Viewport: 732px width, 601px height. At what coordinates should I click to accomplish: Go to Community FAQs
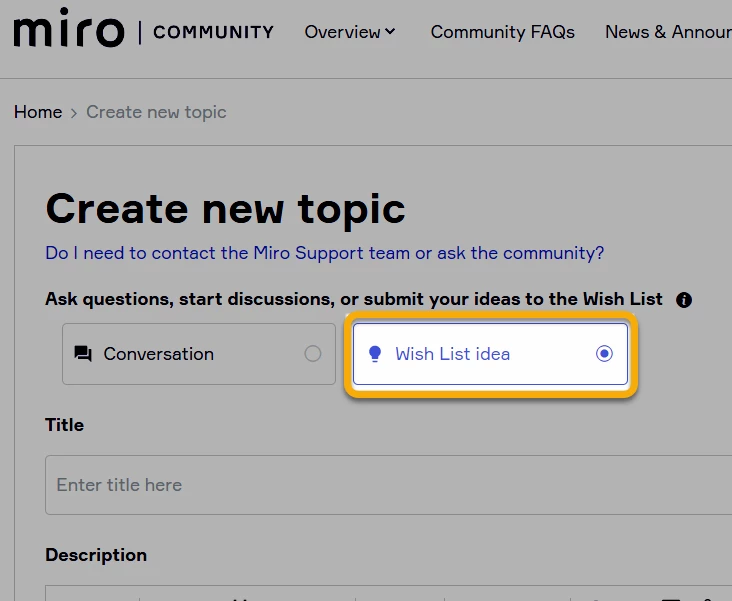click(x=502, y=32)
